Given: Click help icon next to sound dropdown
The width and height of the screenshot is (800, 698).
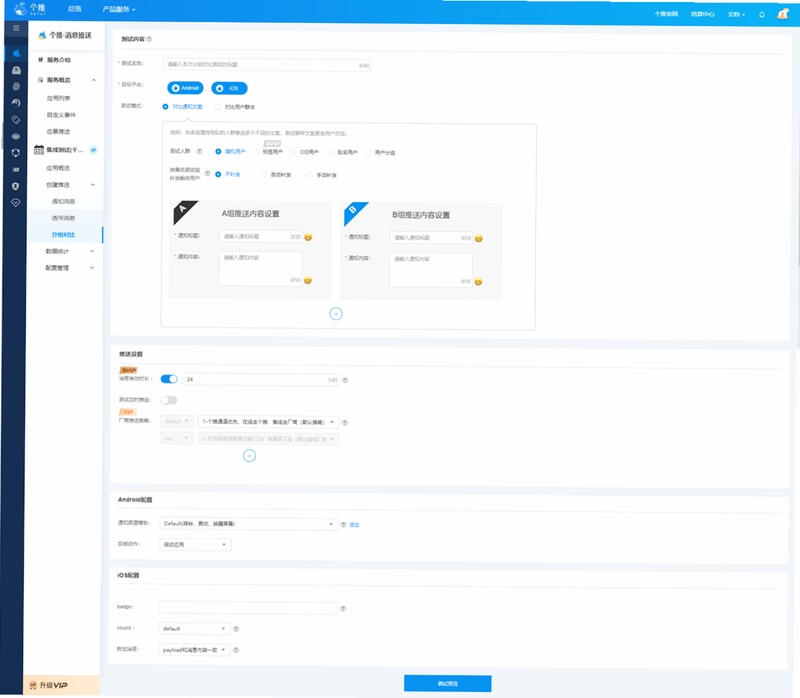Looking at the screenshot, I should pos(236,629).
